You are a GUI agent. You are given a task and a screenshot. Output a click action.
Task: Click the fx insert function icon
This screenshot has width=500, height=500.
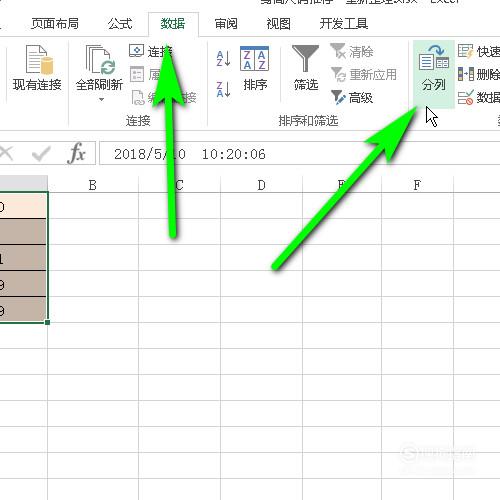tap(76, 153)
